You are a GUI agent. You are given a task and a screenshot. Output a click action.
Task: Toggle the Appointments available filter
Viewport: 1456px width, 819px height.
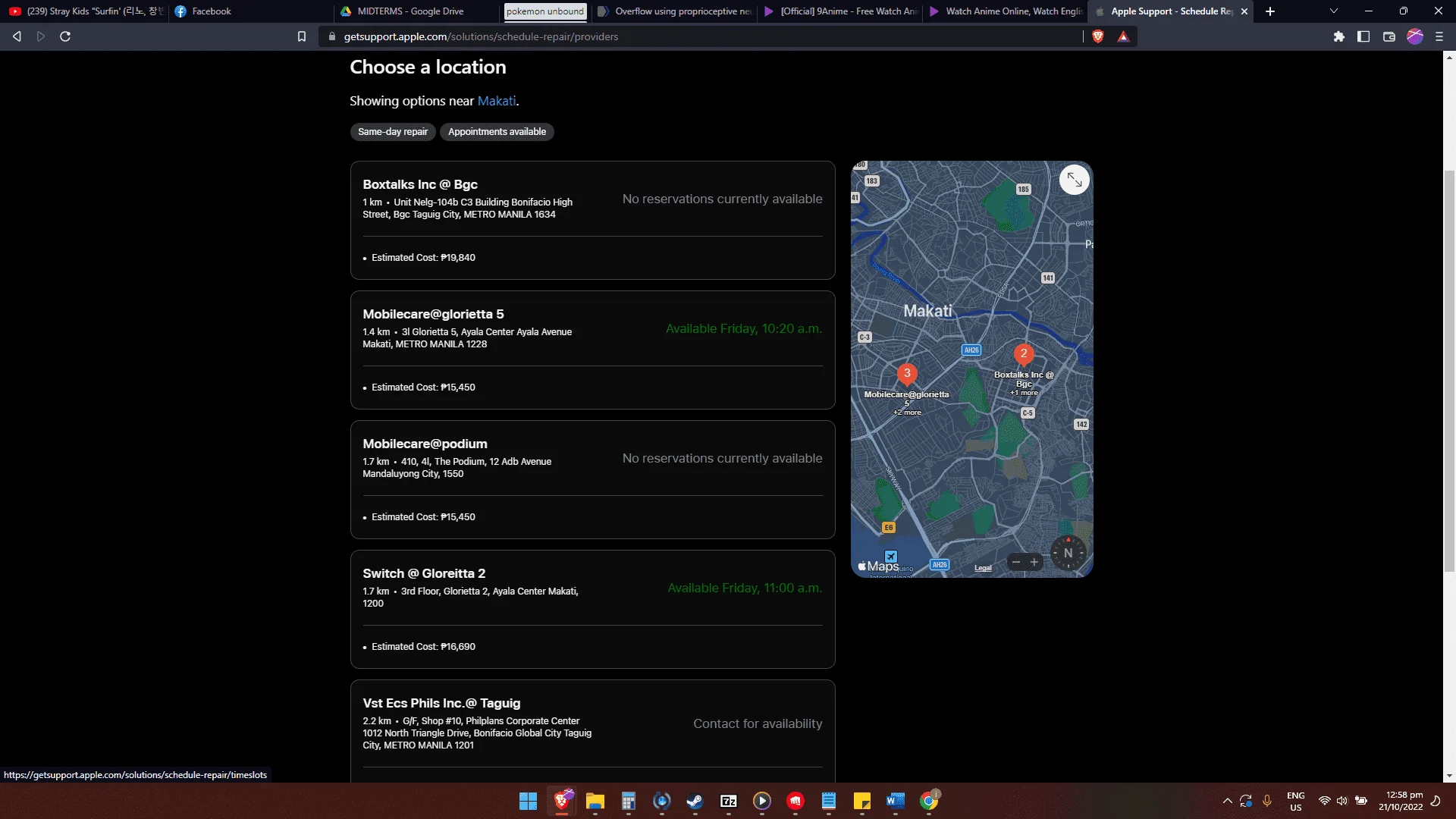[x=497, y=132]
